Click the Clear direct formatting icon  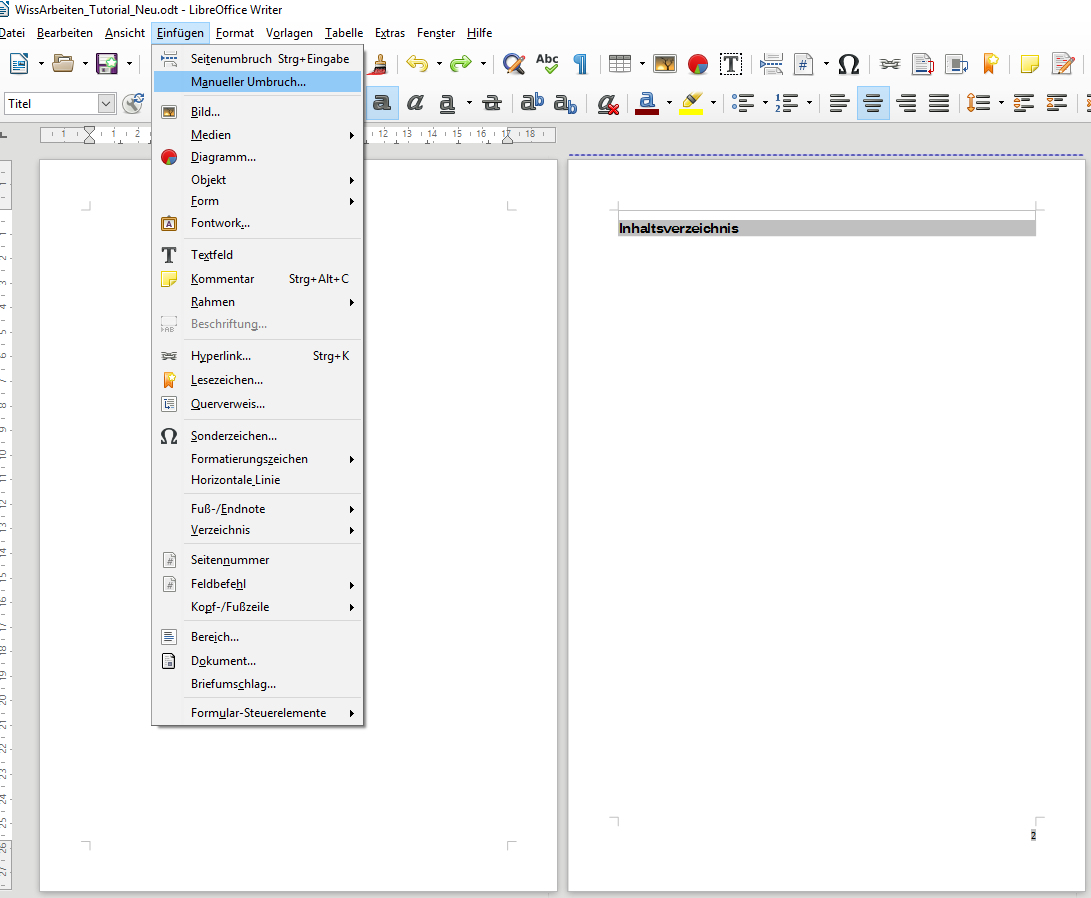607,104
